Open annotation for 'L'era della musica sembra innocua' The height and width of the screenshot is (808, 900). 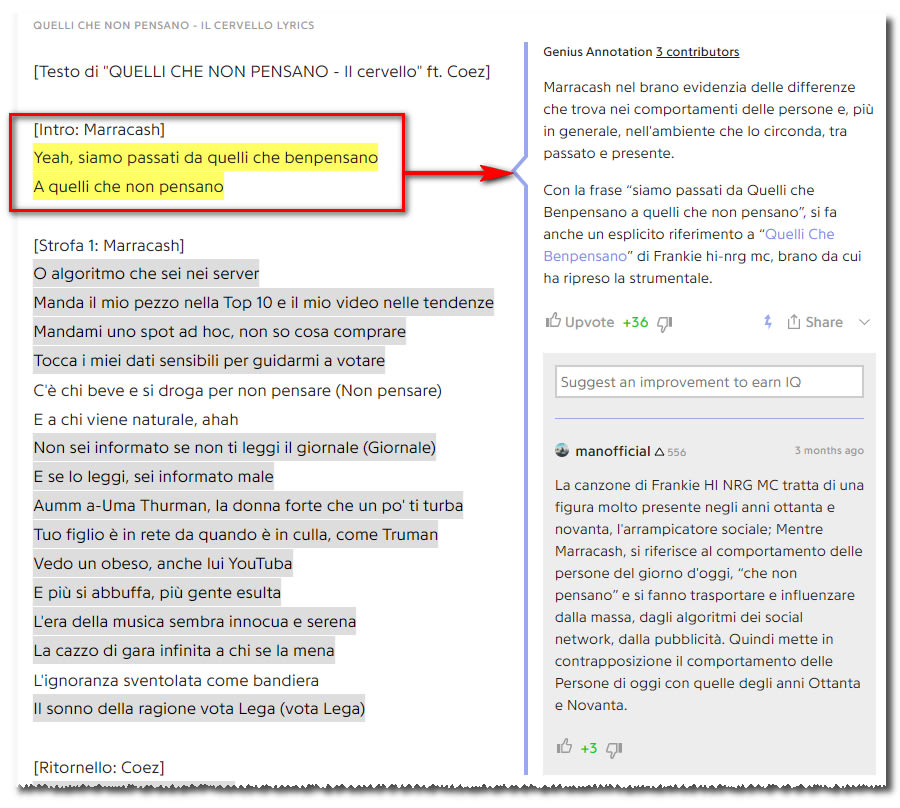(195, 621)
